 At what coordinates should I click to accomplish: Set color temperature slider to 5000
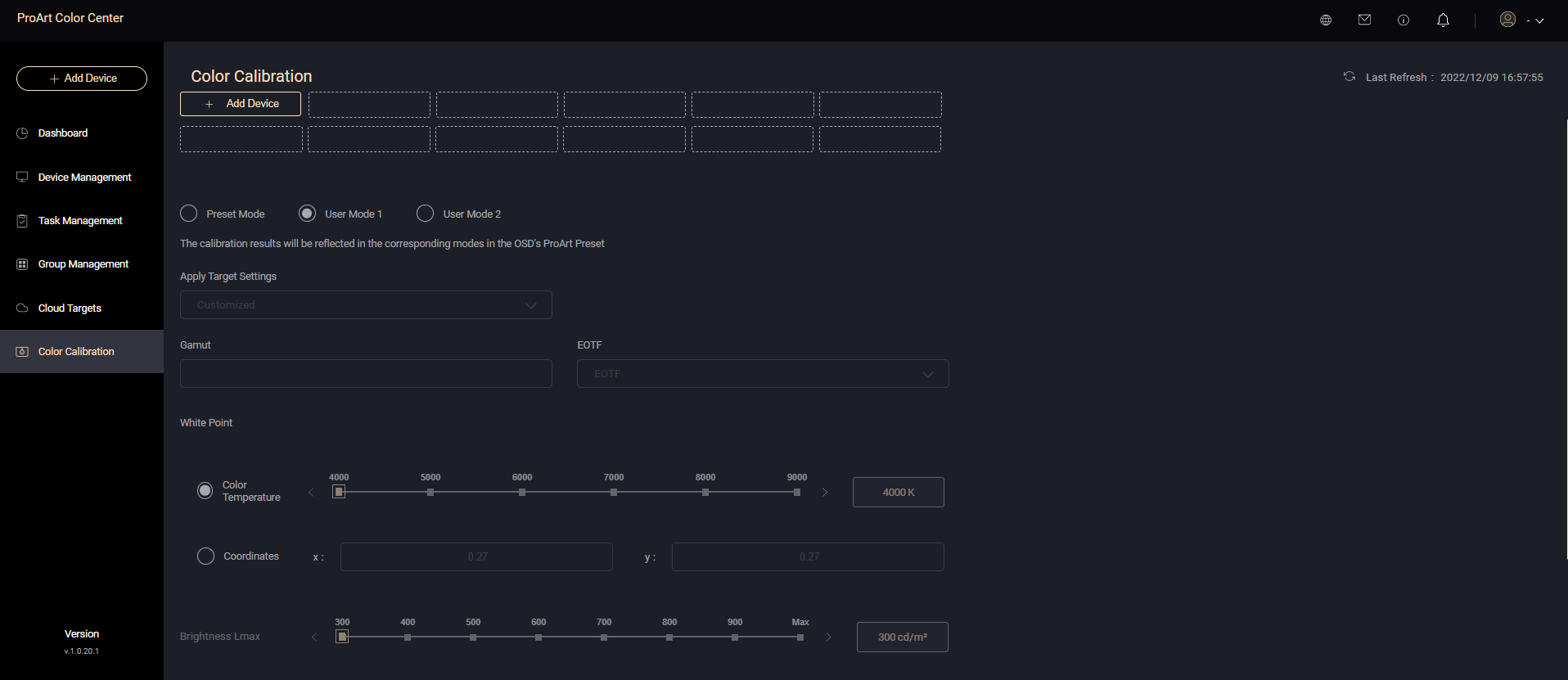pyautogui.click(x=430, y=492)
